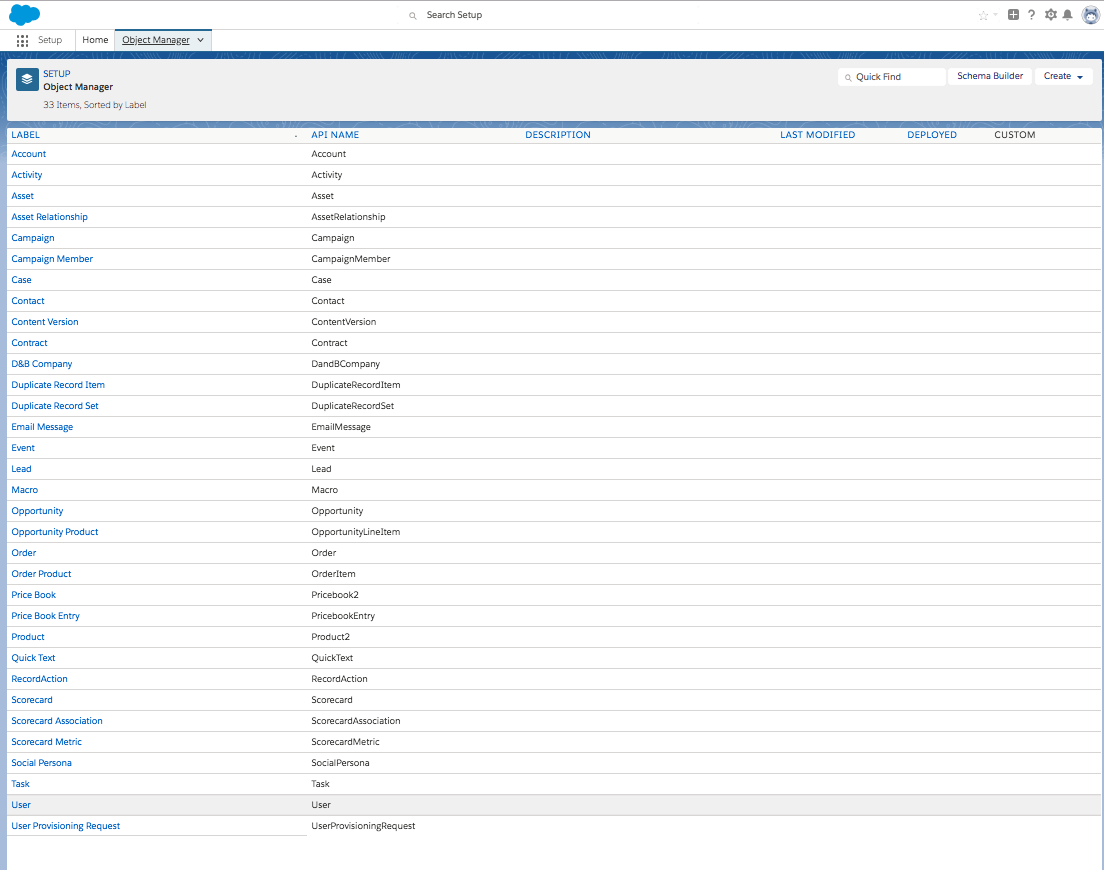Open the Opportunity object link
This screenshot has height=870, width=1104.
(37, 511)
